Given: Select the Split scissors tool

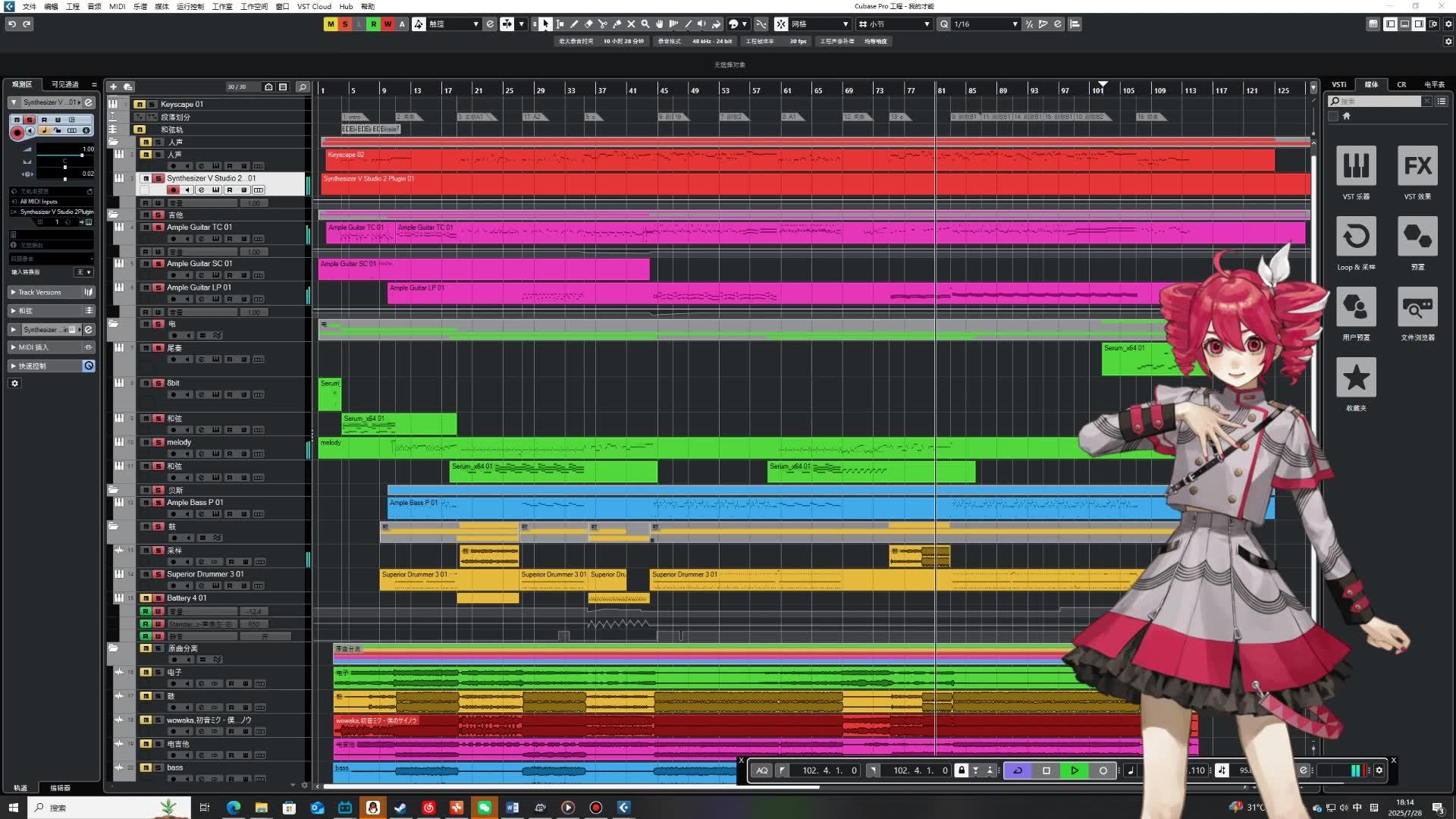Looking at the screenshot, I should point(602,24).
